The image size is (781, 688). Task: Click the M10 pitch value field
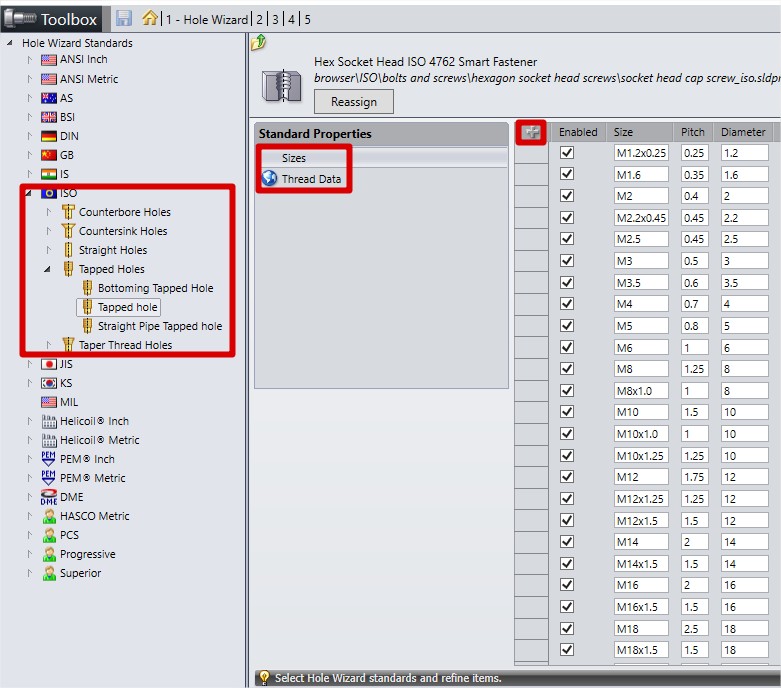693,412
